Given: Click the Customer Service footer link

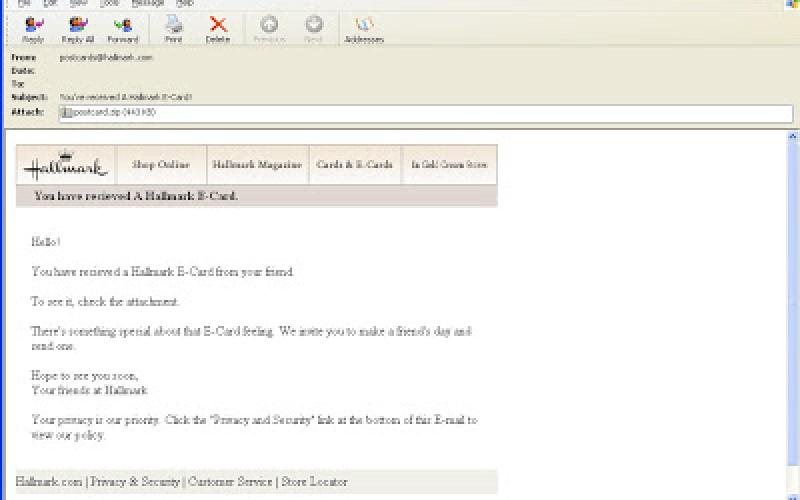Looking at the screenshot, I should tap(229, 482).
